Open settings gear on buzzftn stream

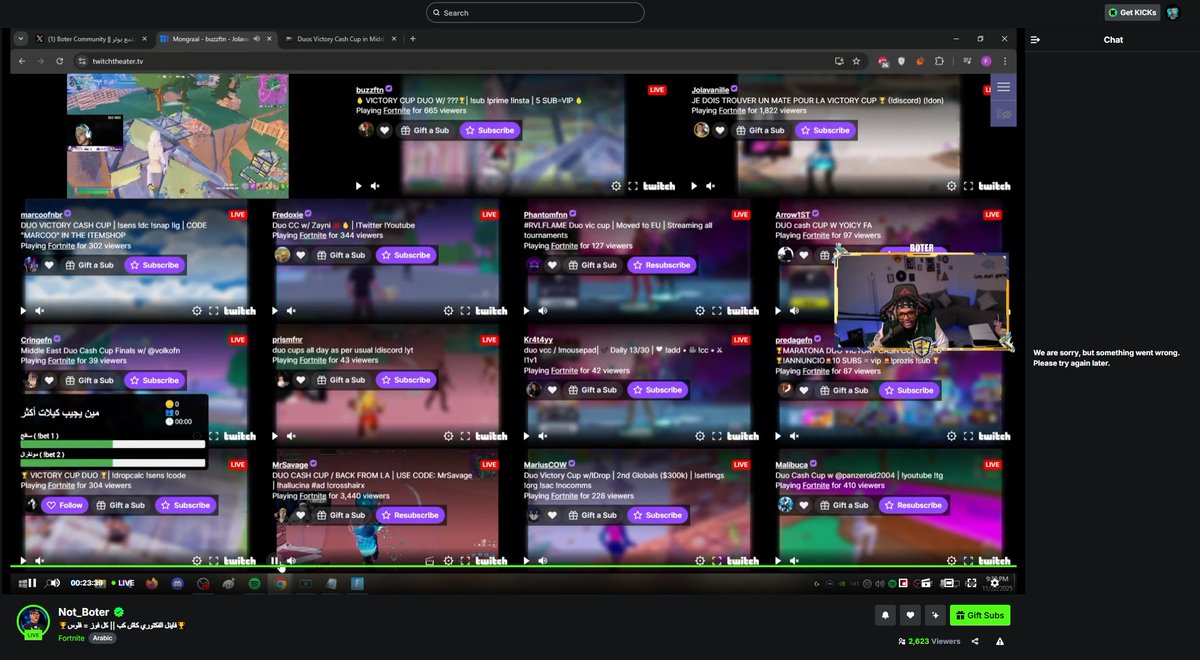[616, 186]
